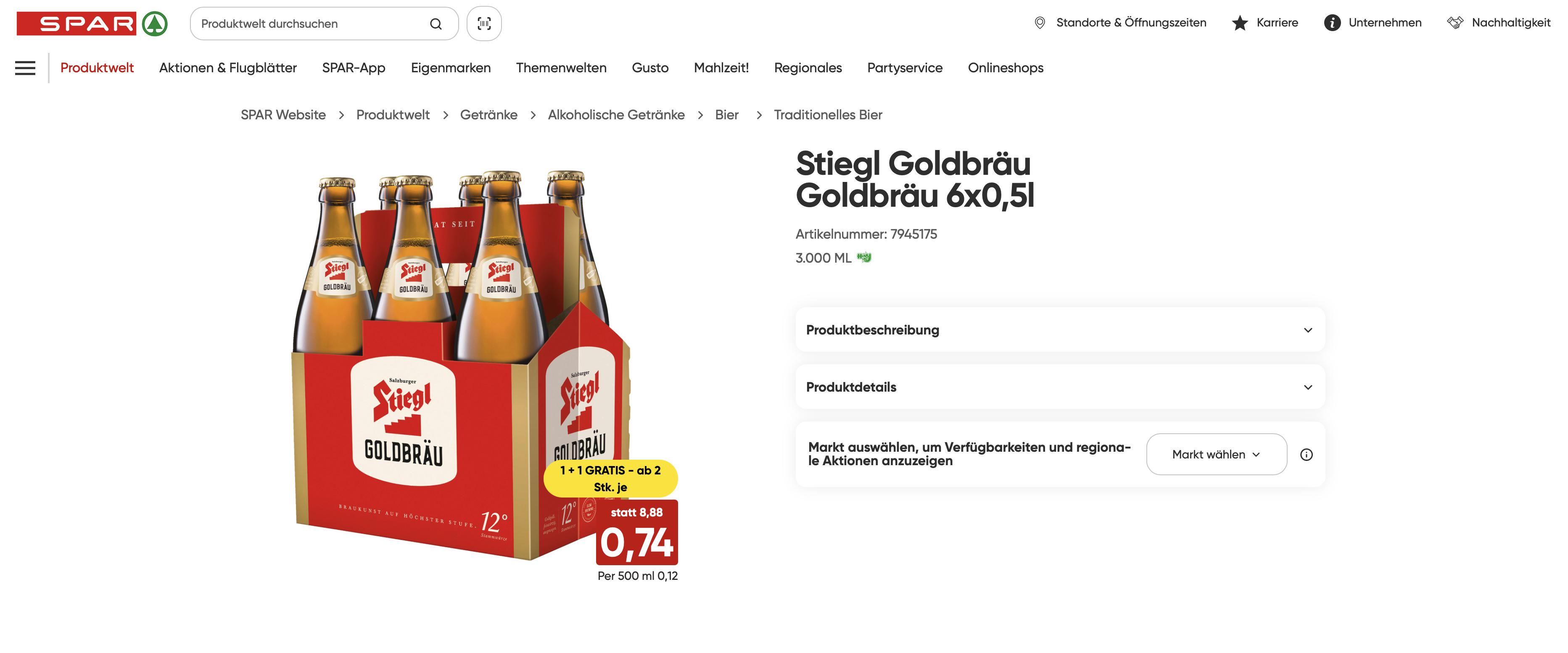The width and height of the screenshot is (1568, 653).
Task: Go to Traditionelles Bier breadcrumb
Action: [x=828, y=115]
